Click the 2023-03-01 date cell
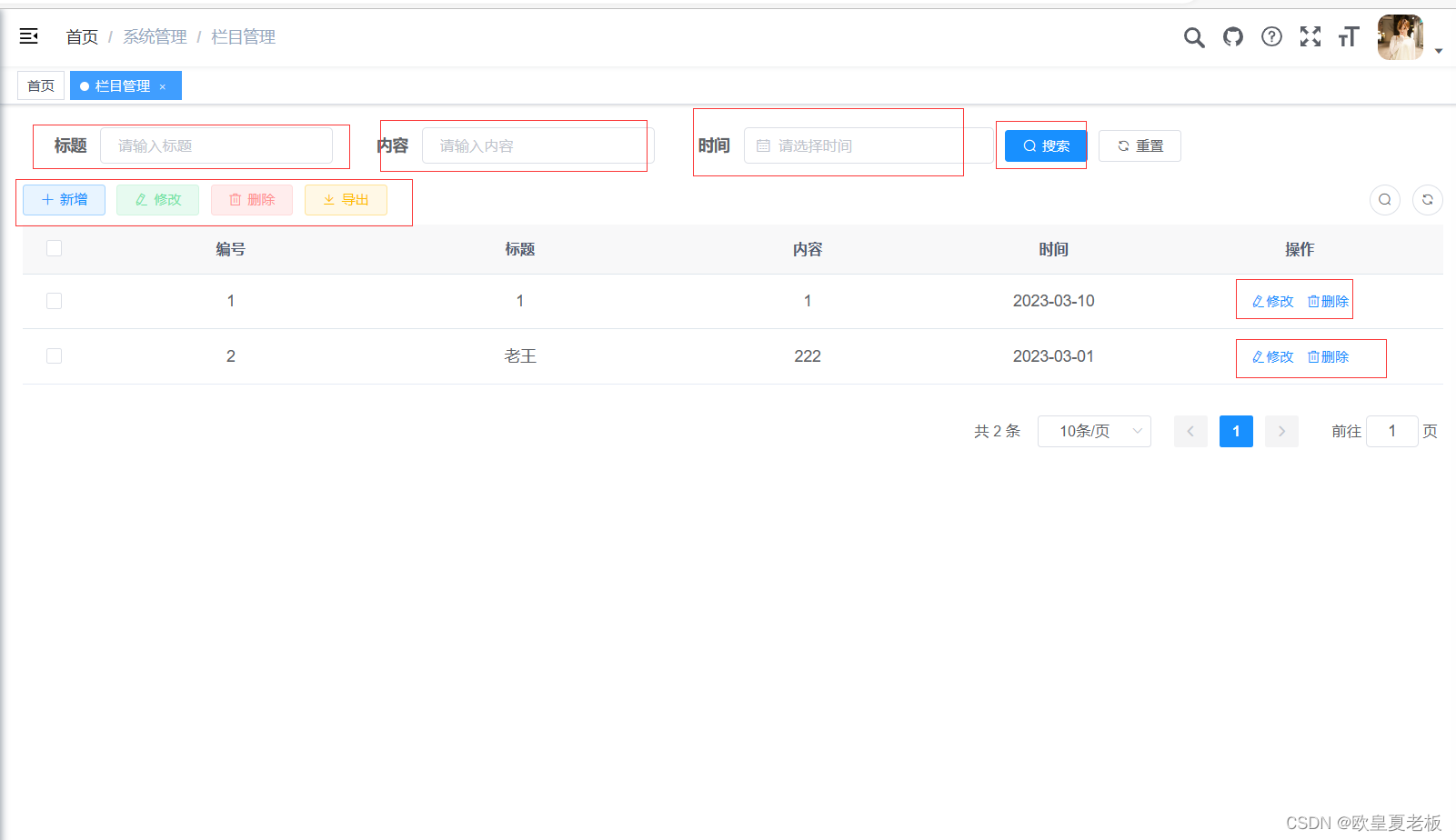The height and width of the screenshot is (840, 1456). [1053, 356]
